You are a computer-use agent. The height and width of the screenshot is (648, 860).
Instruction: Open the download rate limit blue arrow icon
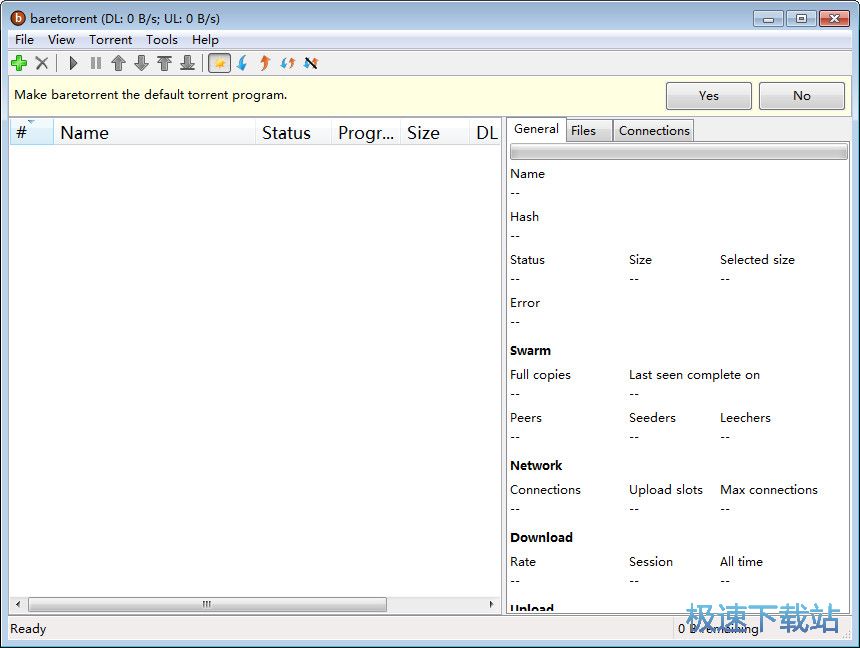[x=241, y=63]
